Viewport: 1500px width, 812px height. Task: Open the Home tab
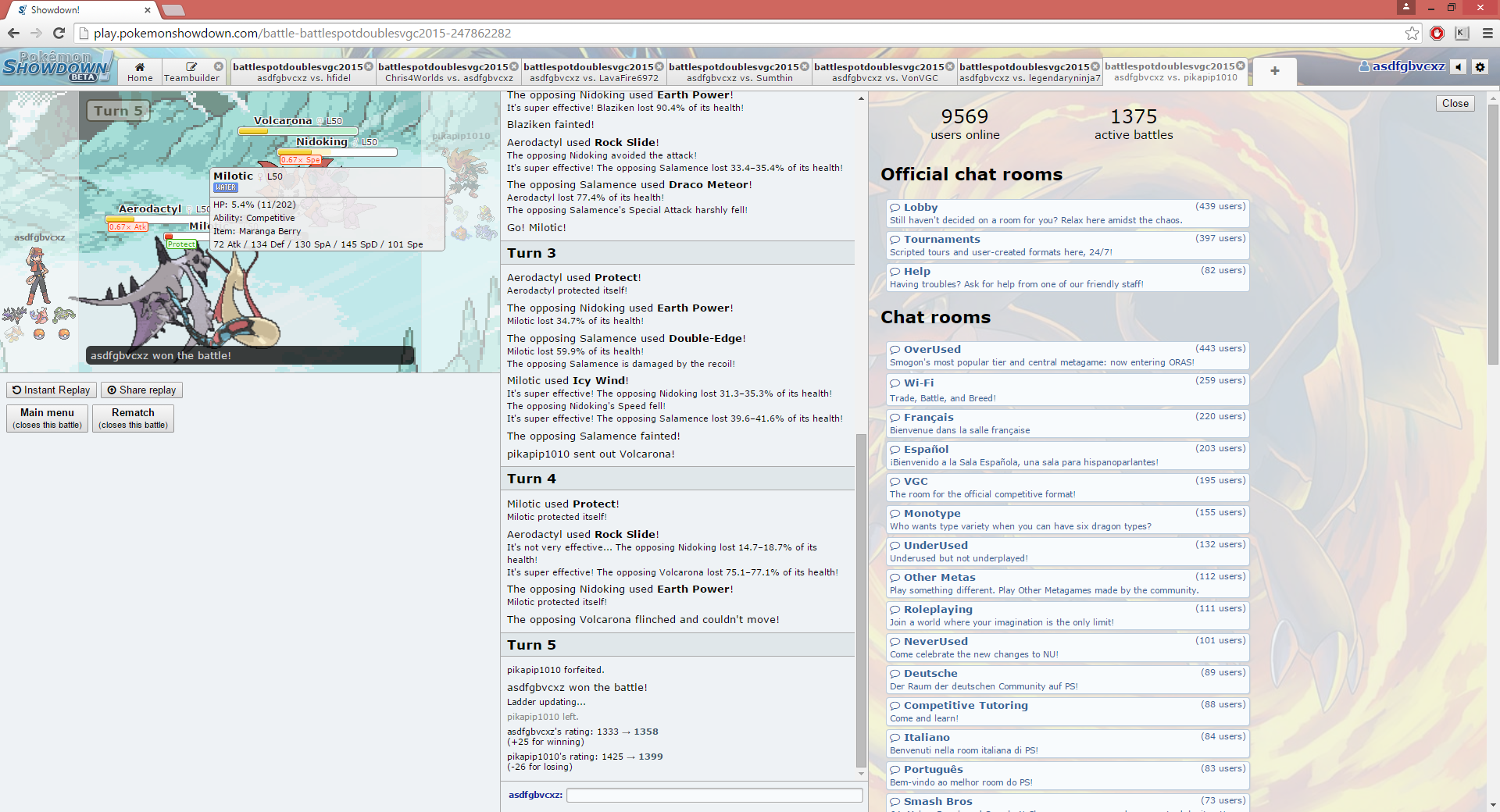point(140,72)
